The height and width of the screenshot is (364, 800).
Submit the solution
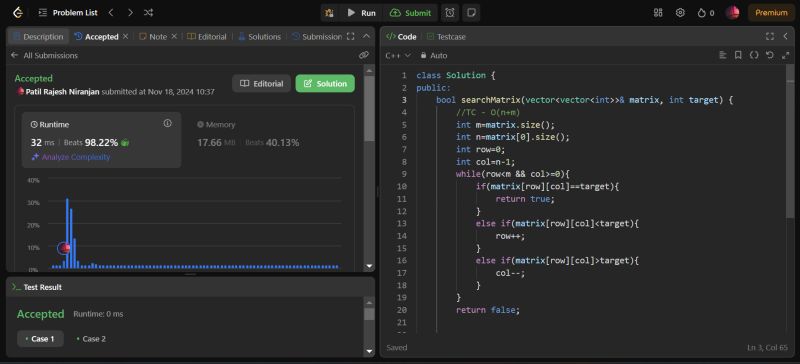click(x=411, y=13)
